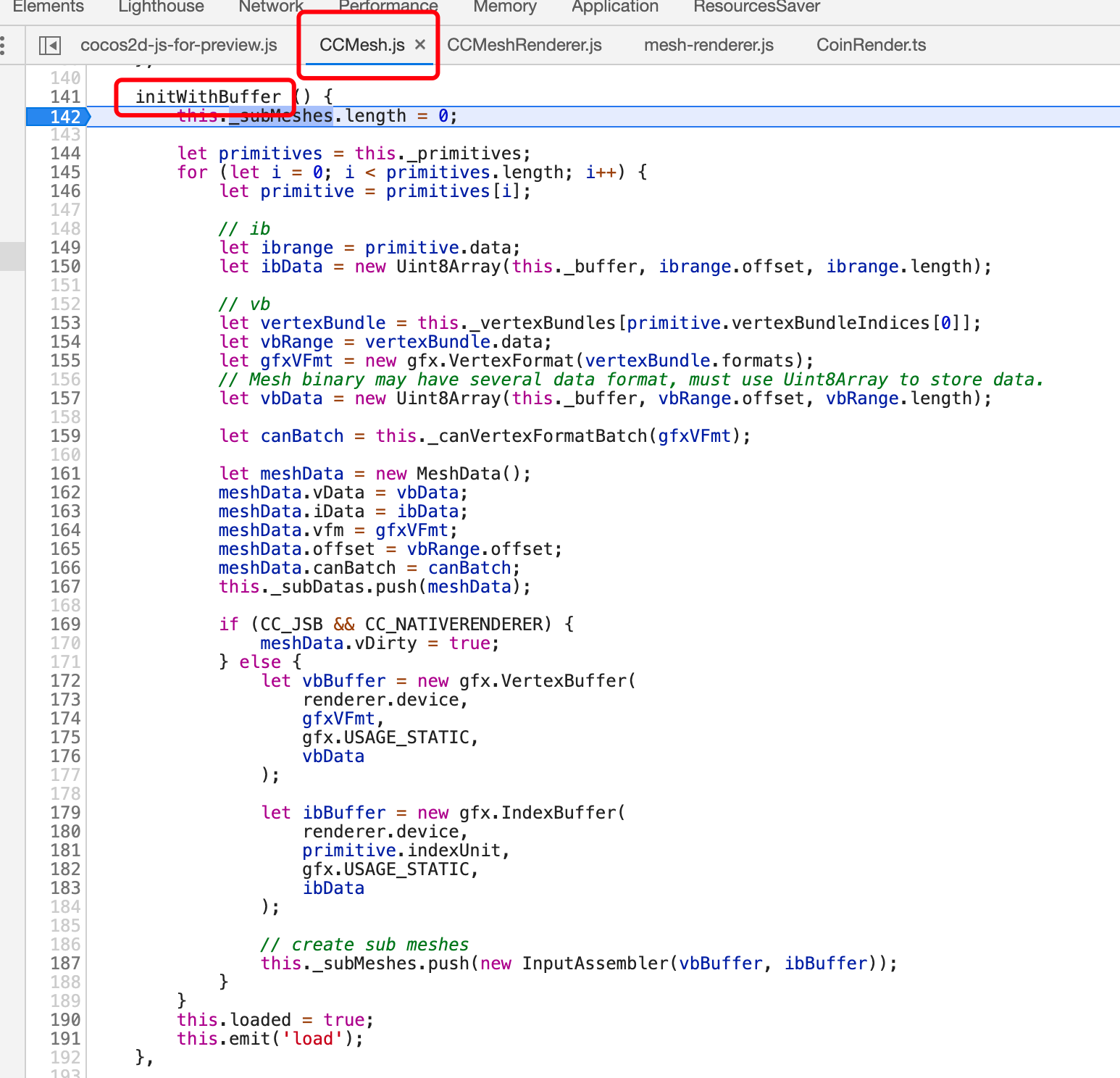
Task: Open the Network panel
Action: (271, 7)
